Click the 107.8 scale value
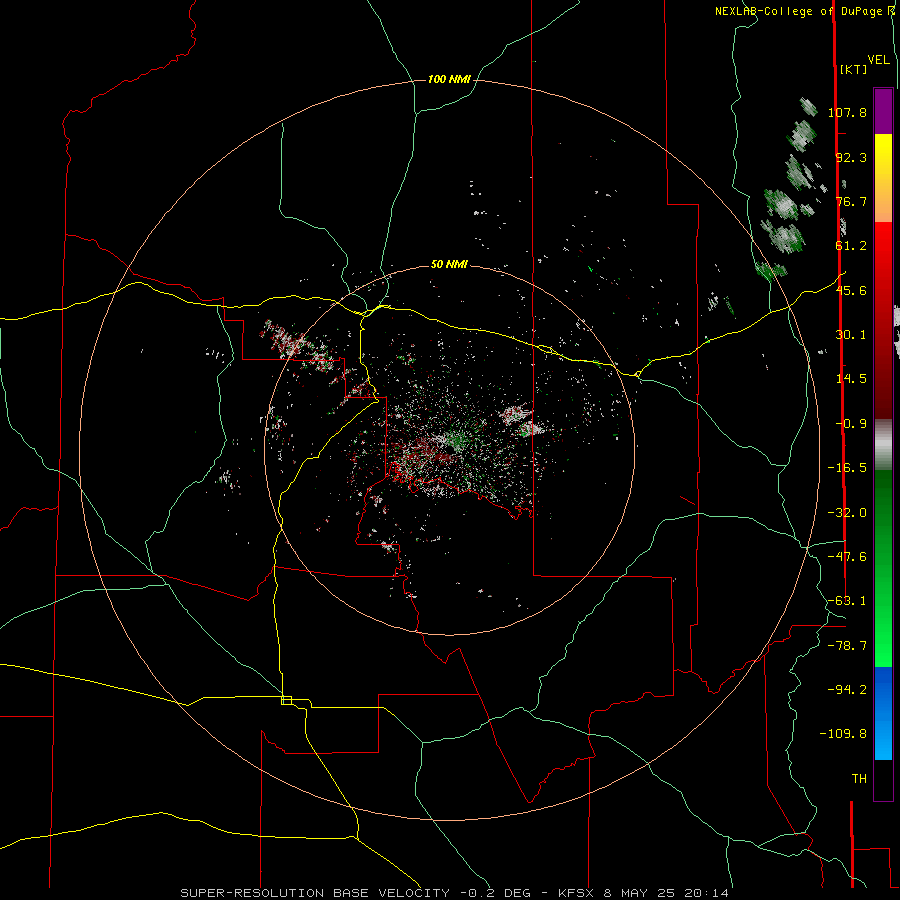 pos(847,112)
